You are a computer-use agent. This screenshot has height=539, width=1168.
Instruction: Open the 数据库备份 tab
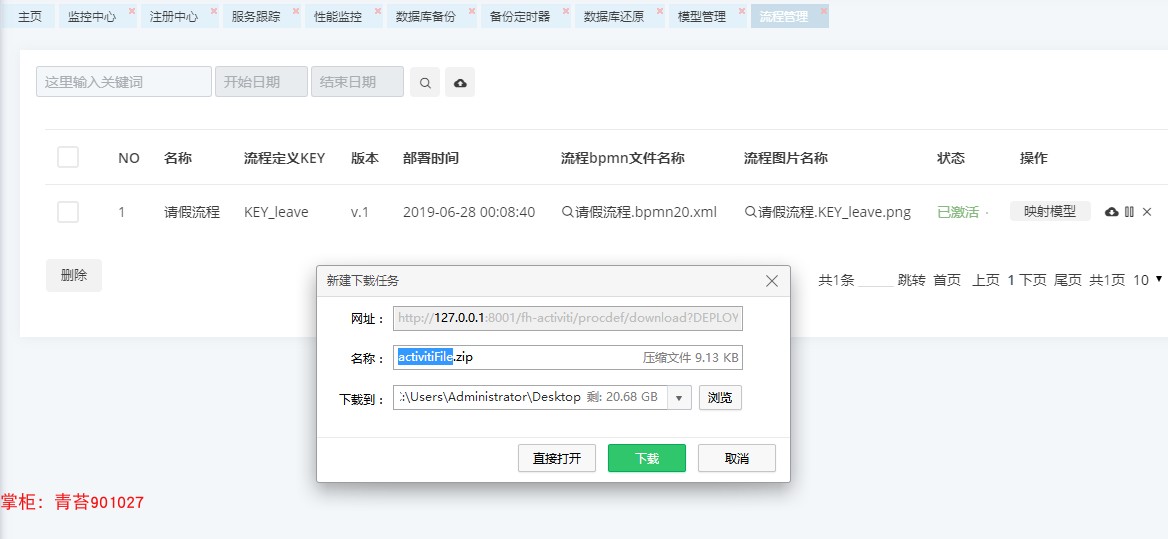(425, 16)
